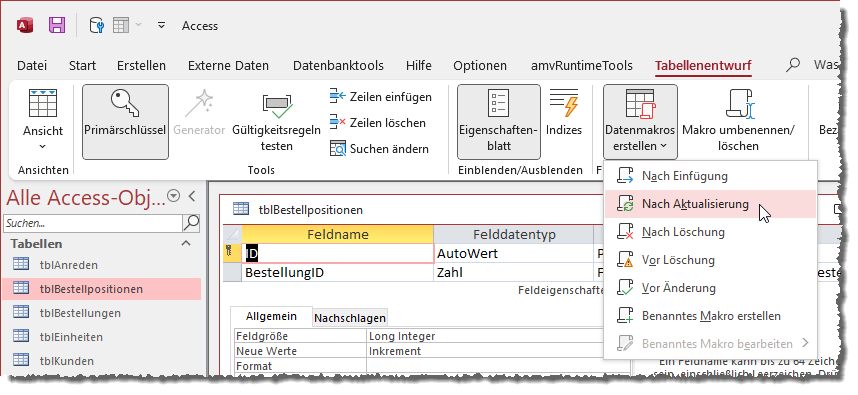Select the Tabellenentwurf tab

703,66
